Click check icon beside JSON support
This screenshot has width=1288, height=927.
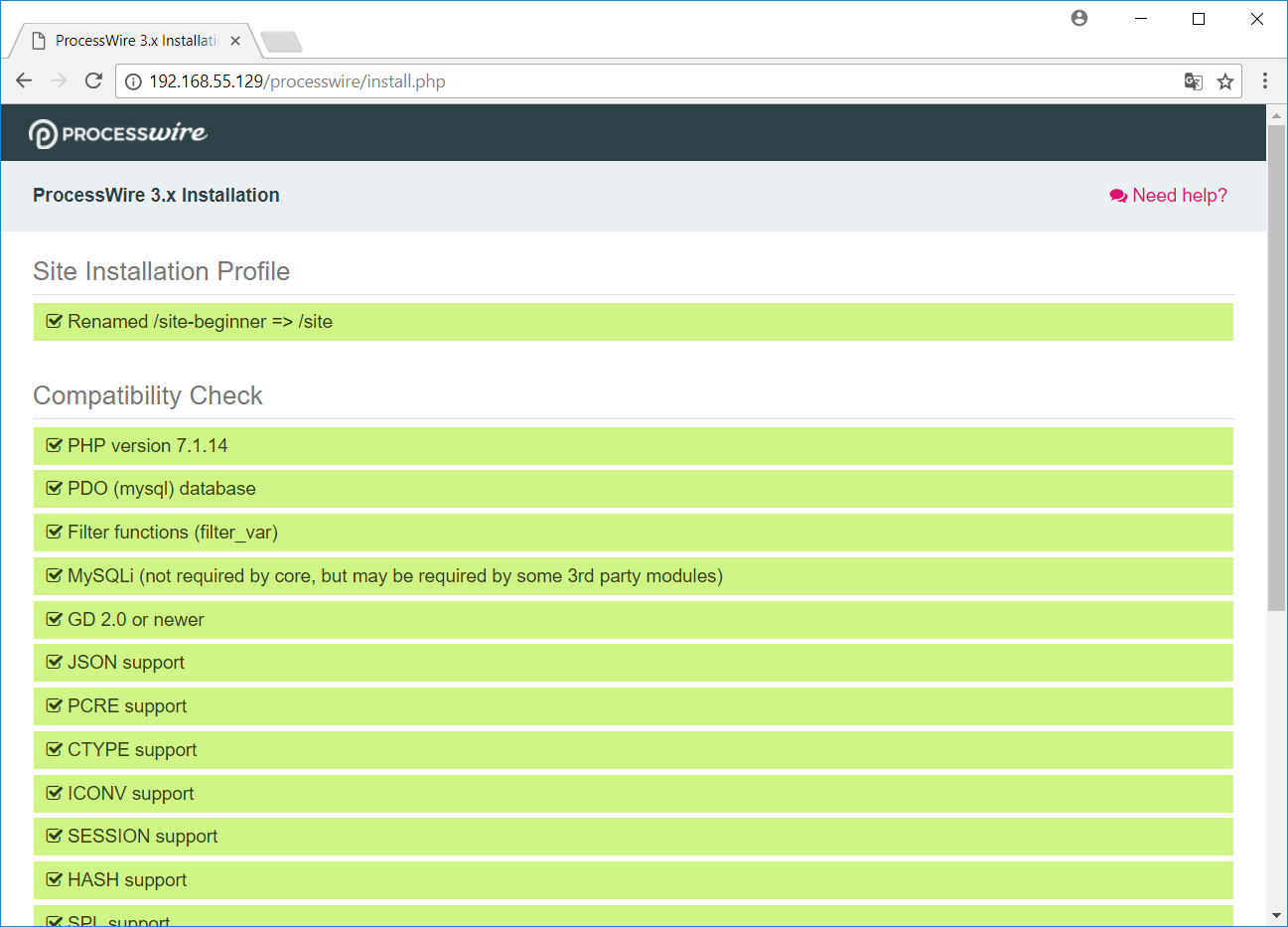coord(55,662)
